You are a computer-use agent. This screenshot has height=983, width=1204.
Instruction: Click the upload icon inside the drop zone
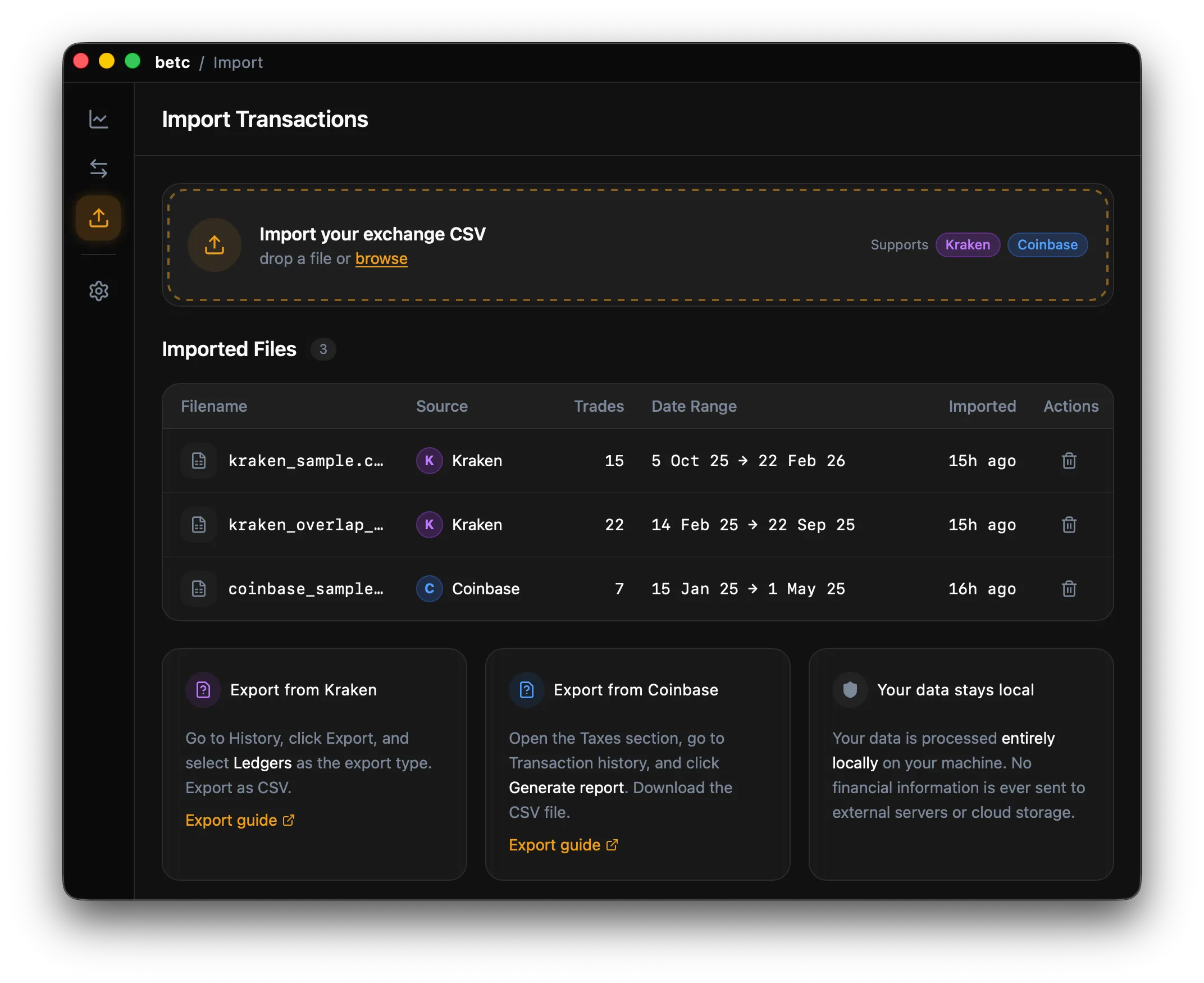[x=214, y=244]
